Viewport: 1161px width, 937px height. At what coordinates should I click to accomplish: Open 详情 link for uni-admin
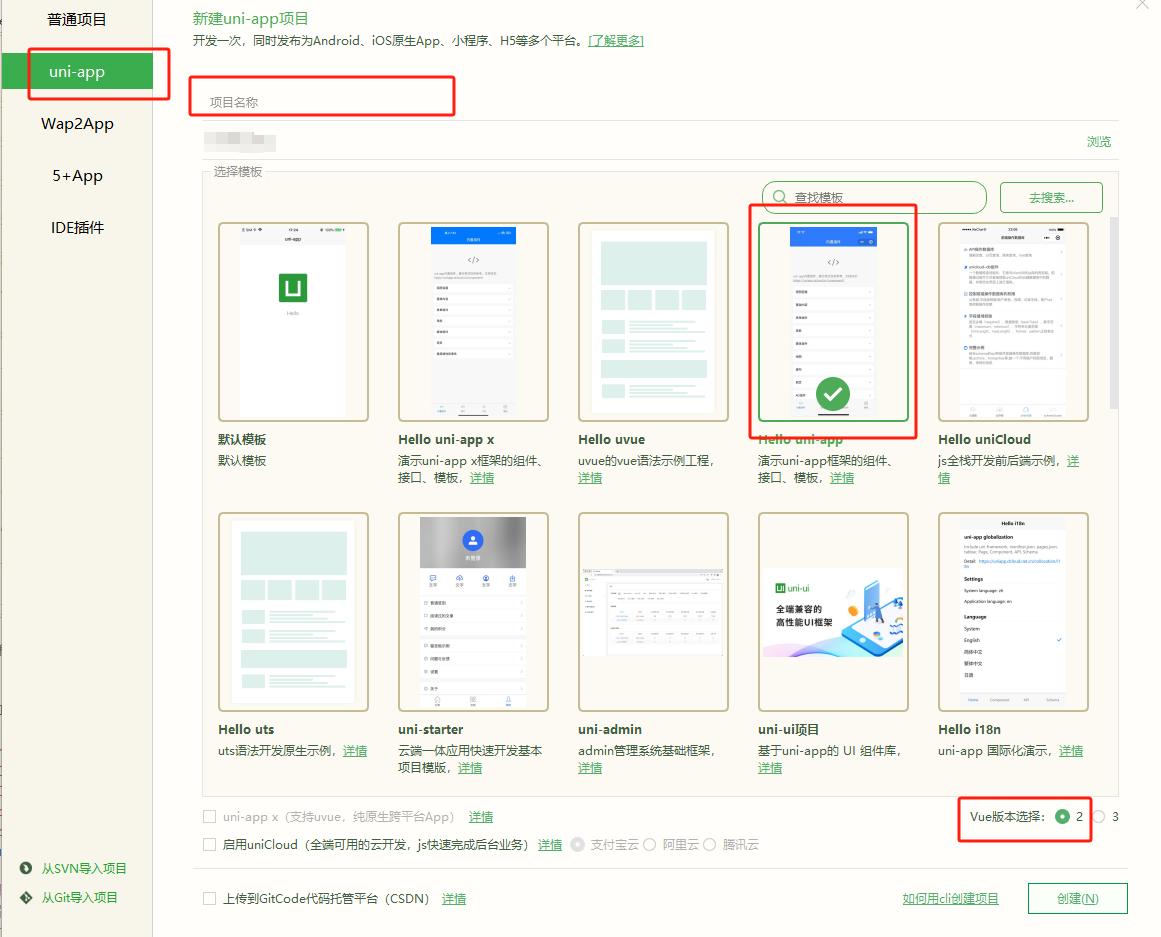(x=590, y=768)
